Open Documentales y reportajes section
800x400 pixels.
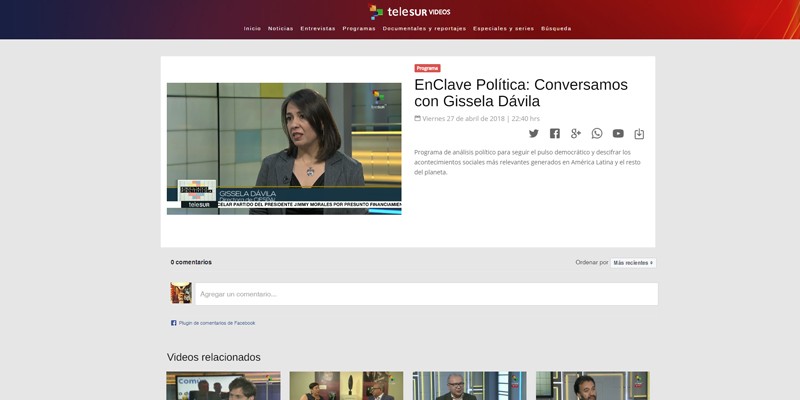[424, 29]
